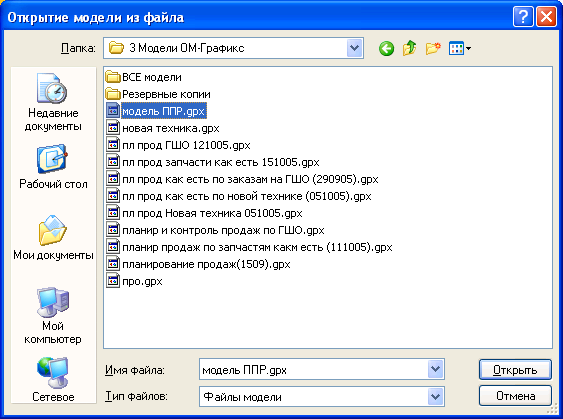Screen dimensions: 563x419
Task: Click the Открыть button
Action: point(515,369)
